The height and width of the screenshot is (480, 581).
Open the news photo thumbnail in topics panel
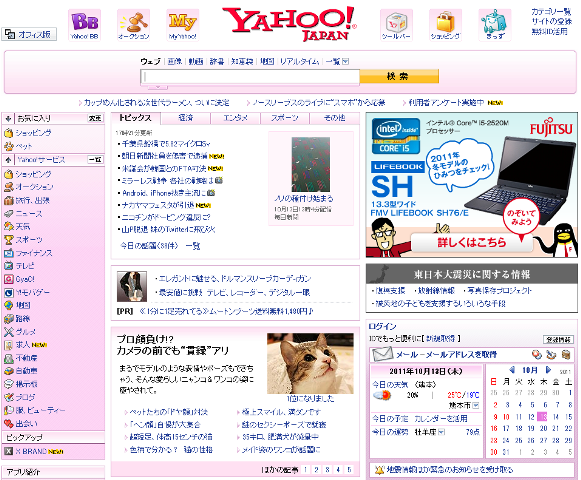pos(311,164)
